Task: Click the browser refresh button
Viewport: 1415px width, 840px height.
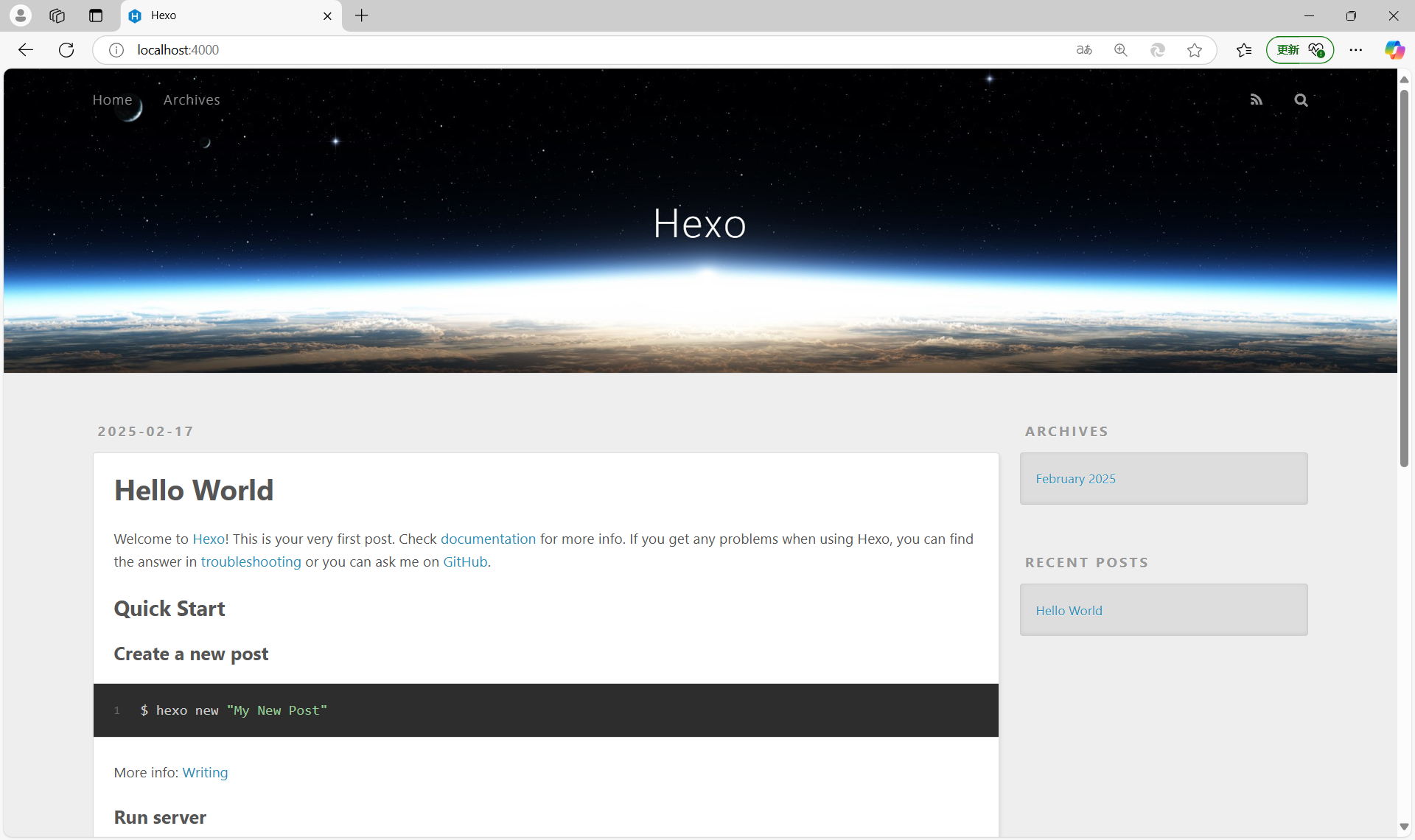Action: [x=66, y=50]
